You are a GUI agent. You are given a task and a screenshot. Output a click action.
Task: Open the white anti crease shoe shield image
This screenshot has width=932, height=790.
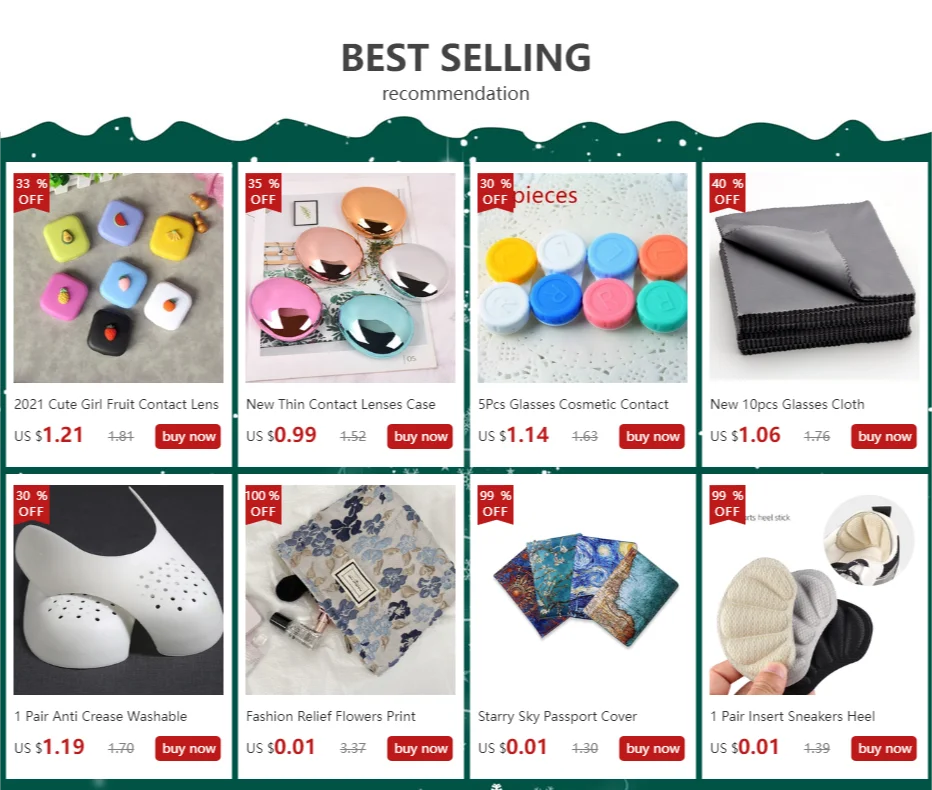pyautogui.click(x=118, y=590)
